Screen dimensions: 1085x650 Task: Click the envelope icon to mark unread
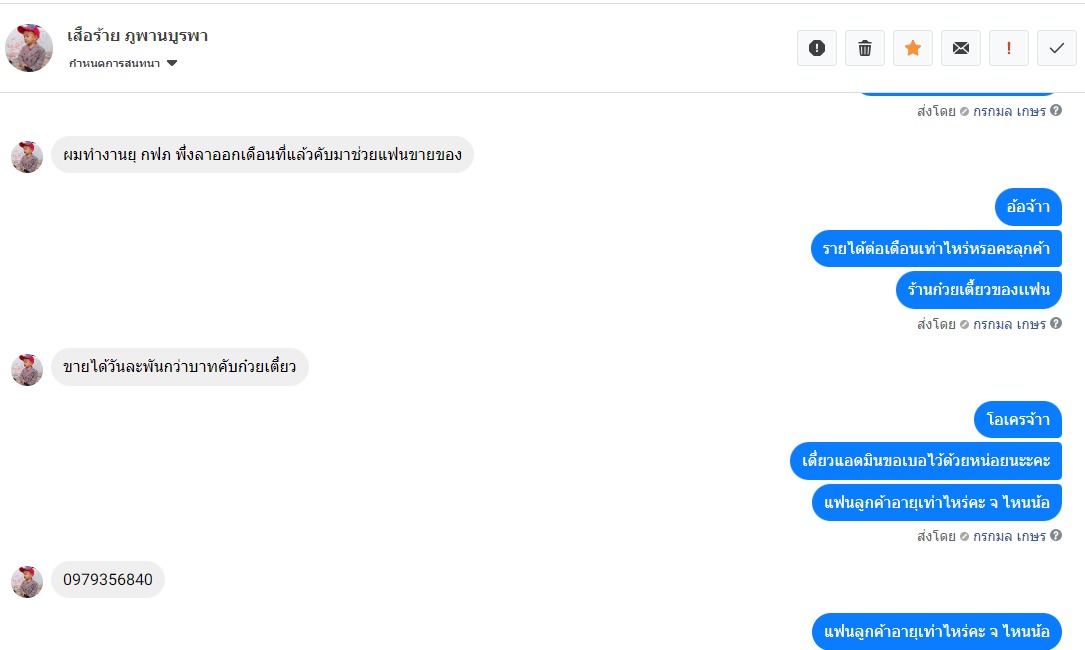(x=961, y=48)
